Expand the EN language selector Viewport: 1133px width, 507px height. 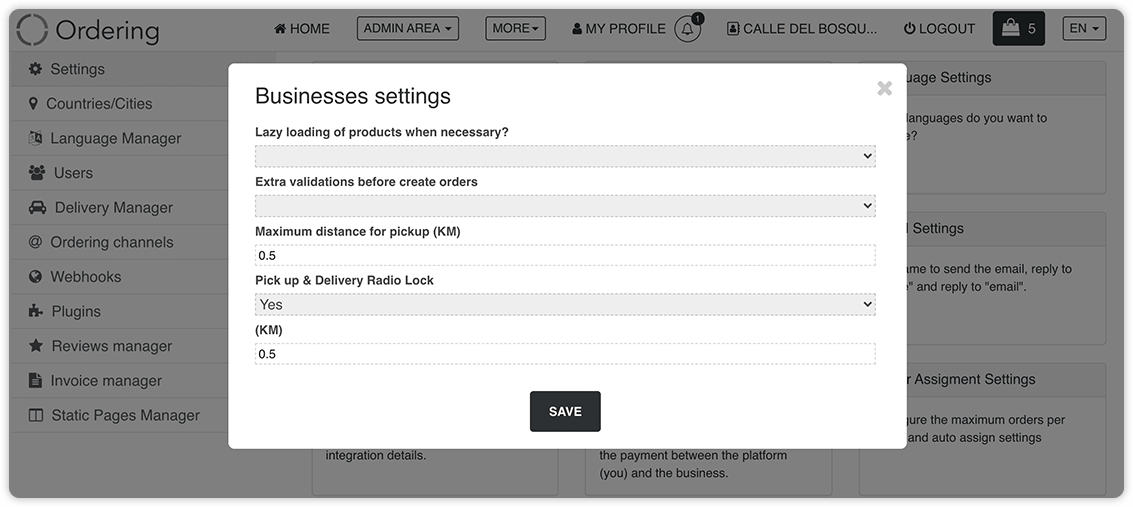pos(1084,29)
